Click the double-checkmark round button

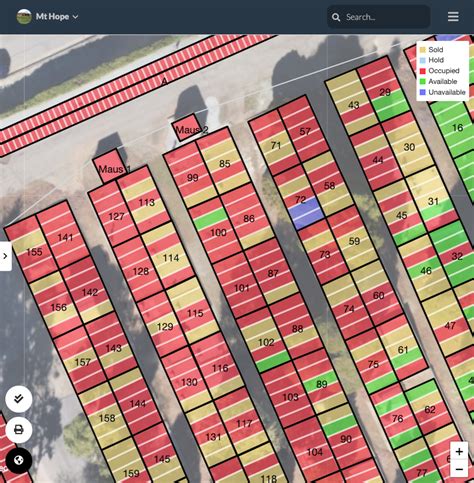pos(19,399)
